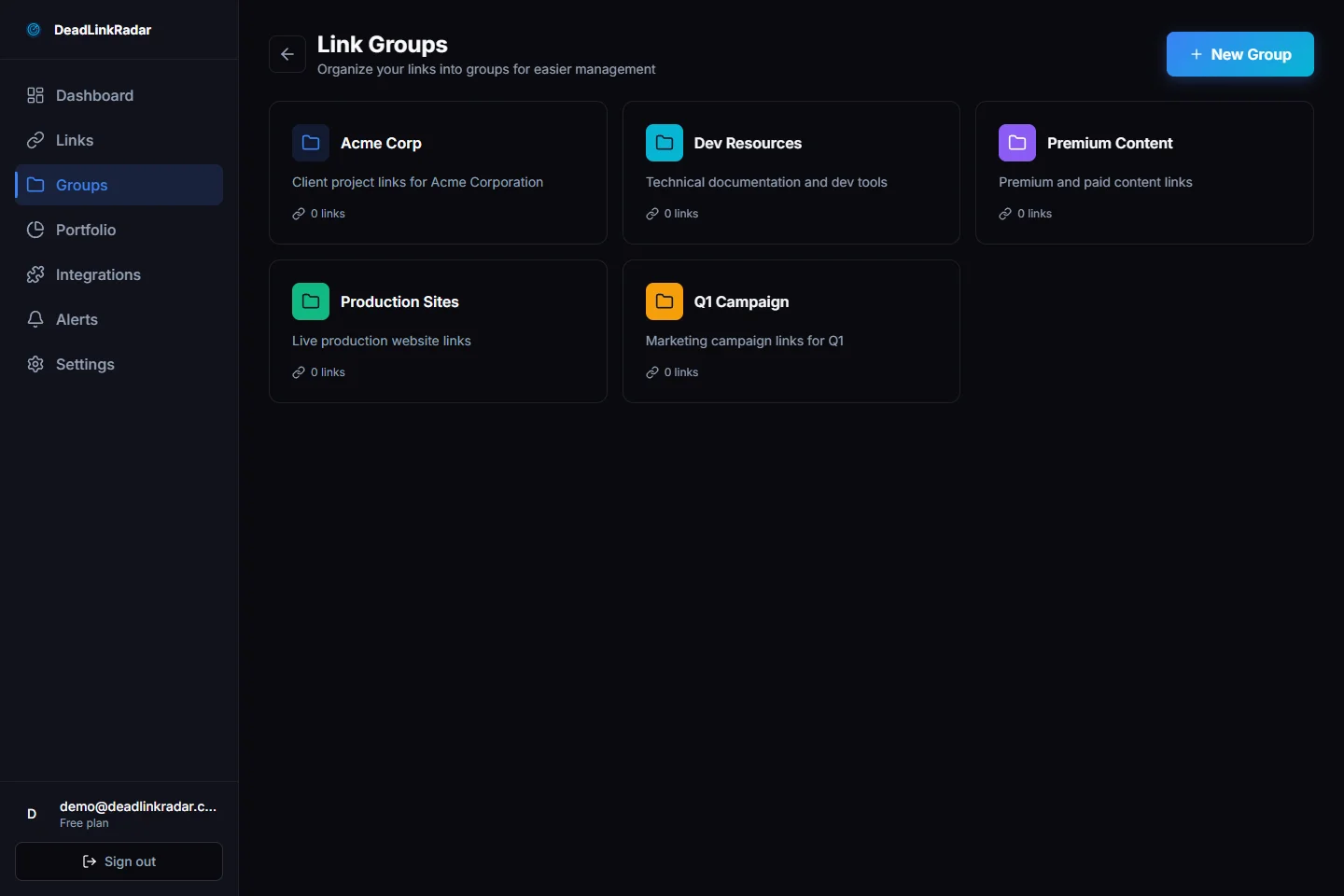Click the green Production Sites folder icon
The image size is (1344, 896).
[311, 301]
